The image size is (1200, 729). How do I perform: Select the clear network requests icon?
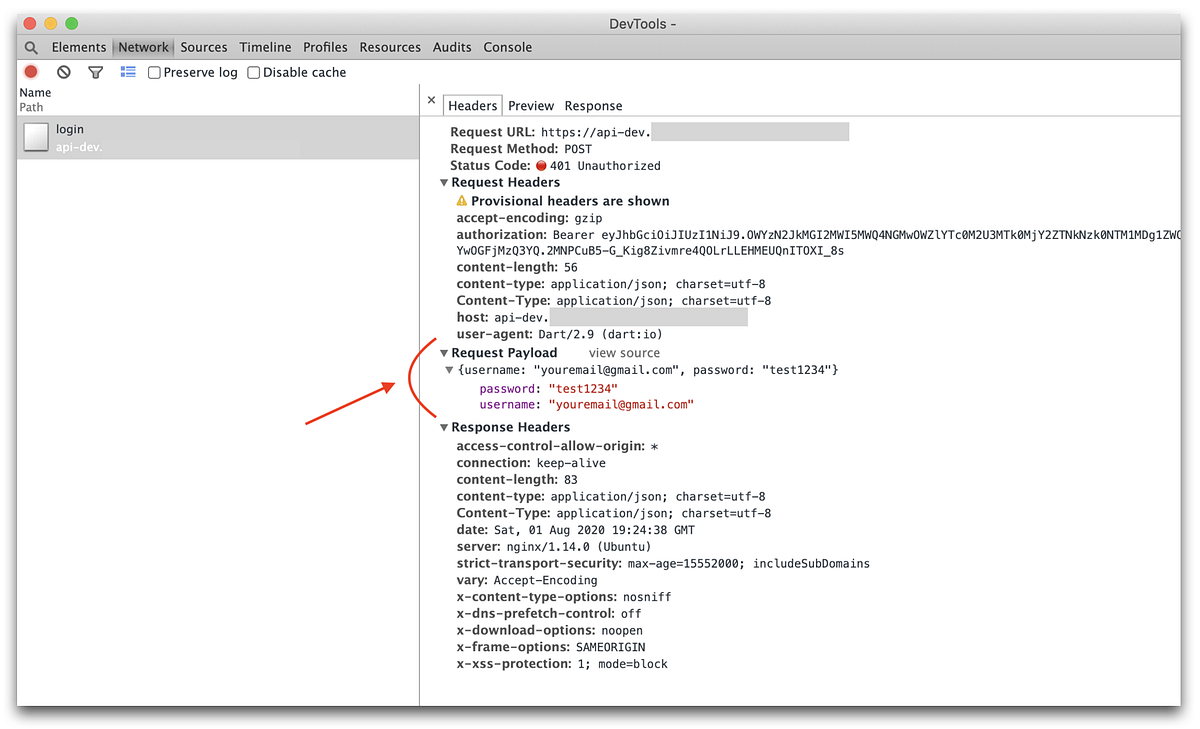(63, 71)
